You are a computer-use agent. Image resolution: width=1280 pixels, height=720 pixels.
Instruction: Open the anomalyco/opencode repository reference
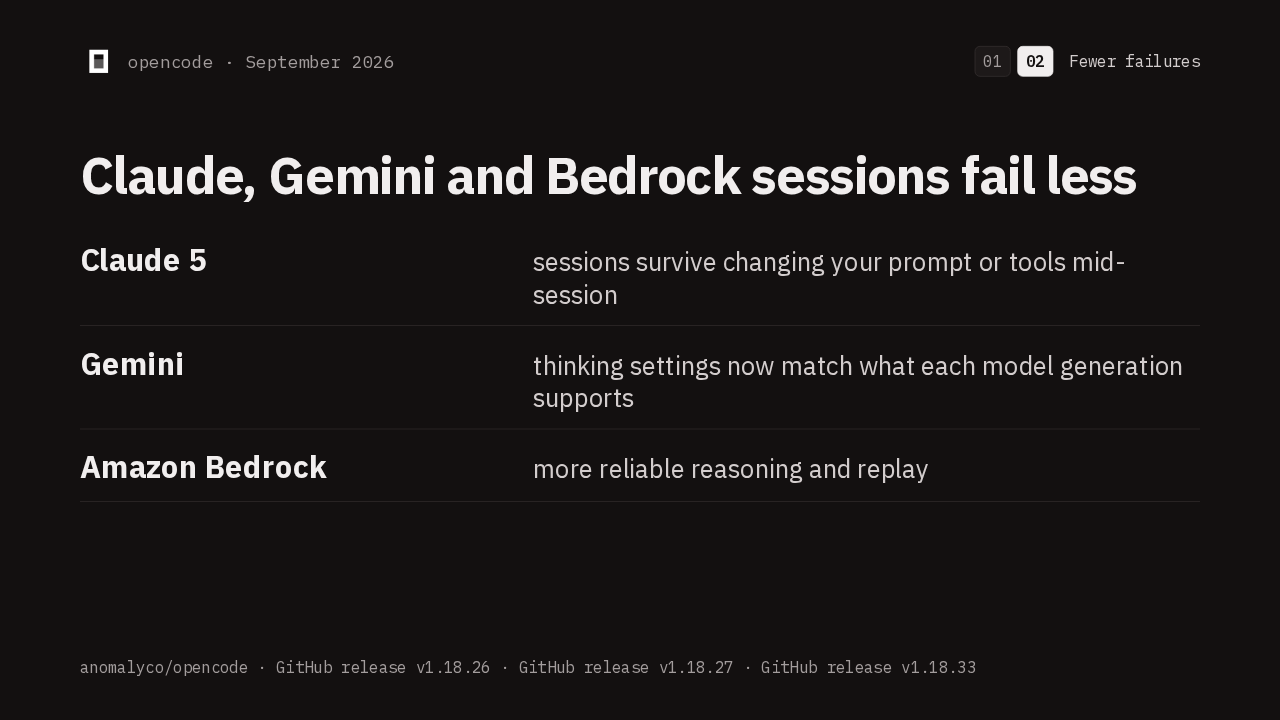point(164,667)
